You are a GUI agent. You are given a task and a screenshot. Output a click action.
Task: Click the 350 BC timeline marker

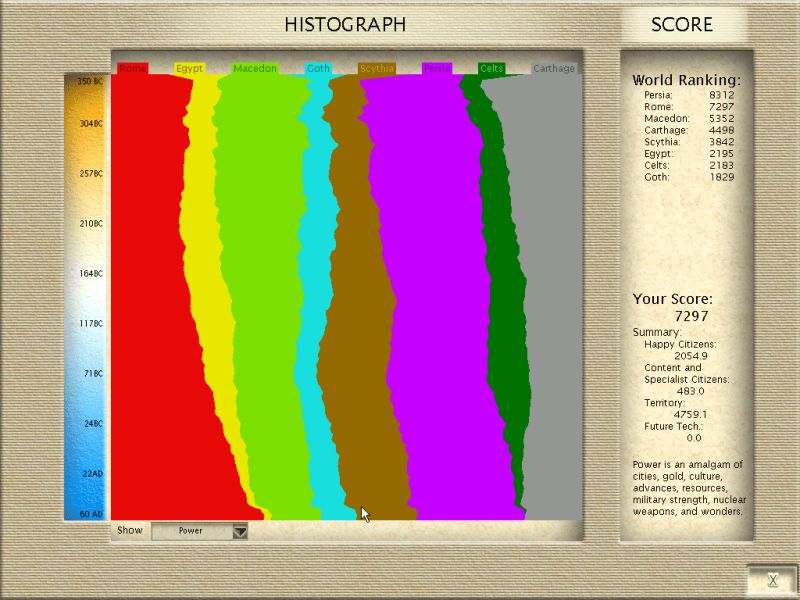coord(91,81)
